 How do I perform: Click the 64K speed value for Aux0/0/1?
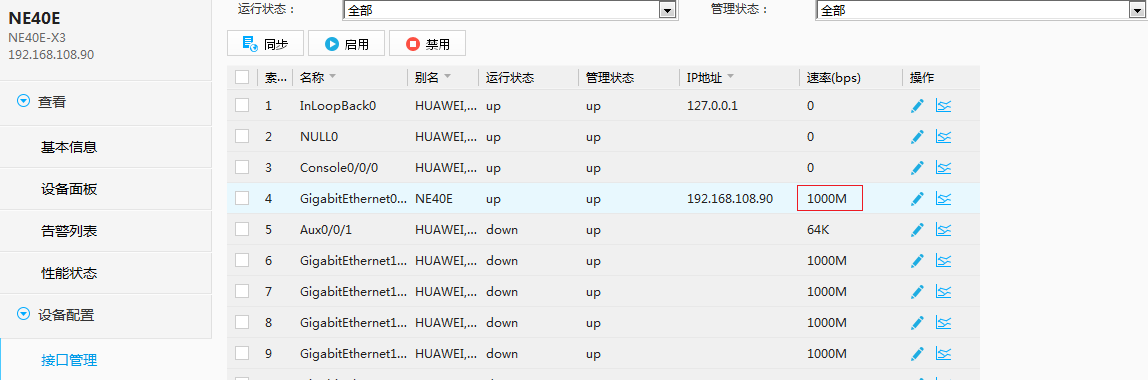click(818, 230)
